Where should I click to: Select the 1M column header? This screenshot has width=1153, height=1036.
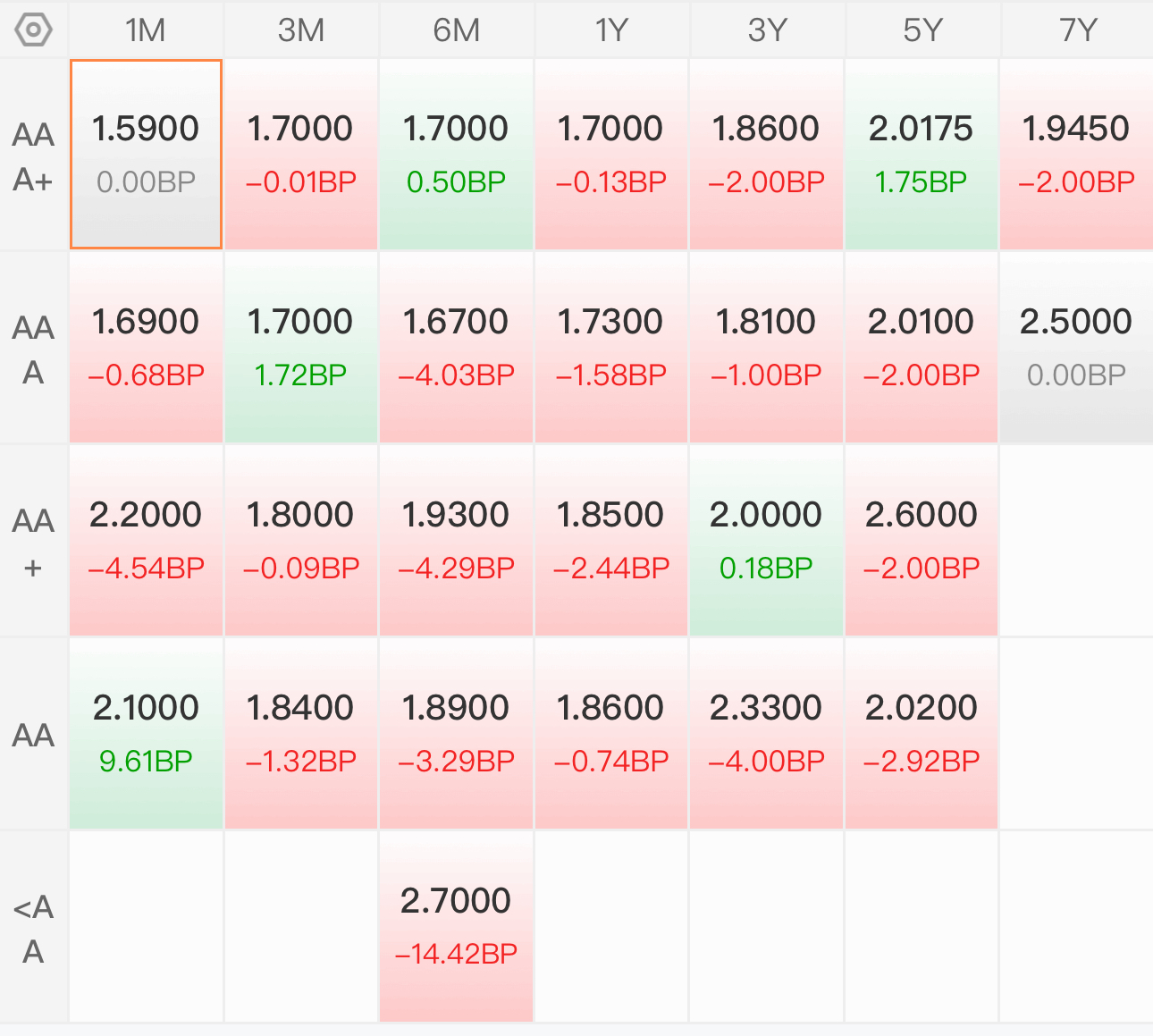[x=146, y=30]
